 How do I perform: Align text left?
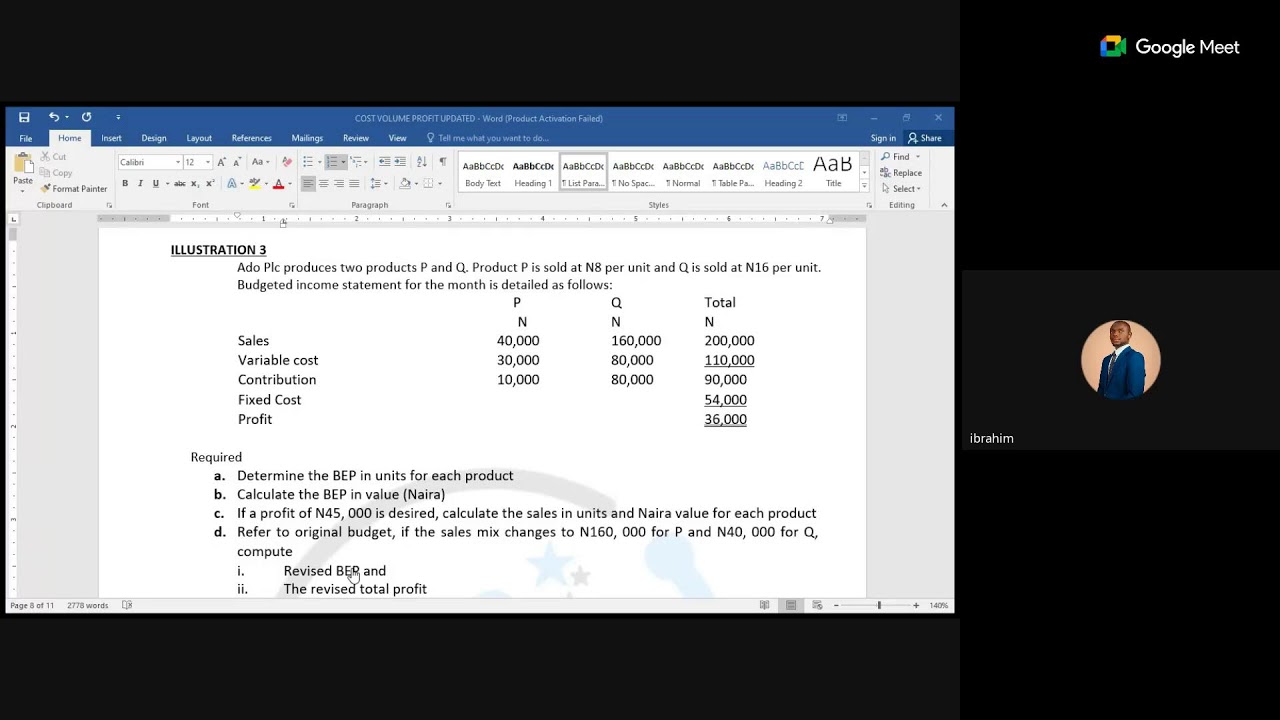point(308,184)
